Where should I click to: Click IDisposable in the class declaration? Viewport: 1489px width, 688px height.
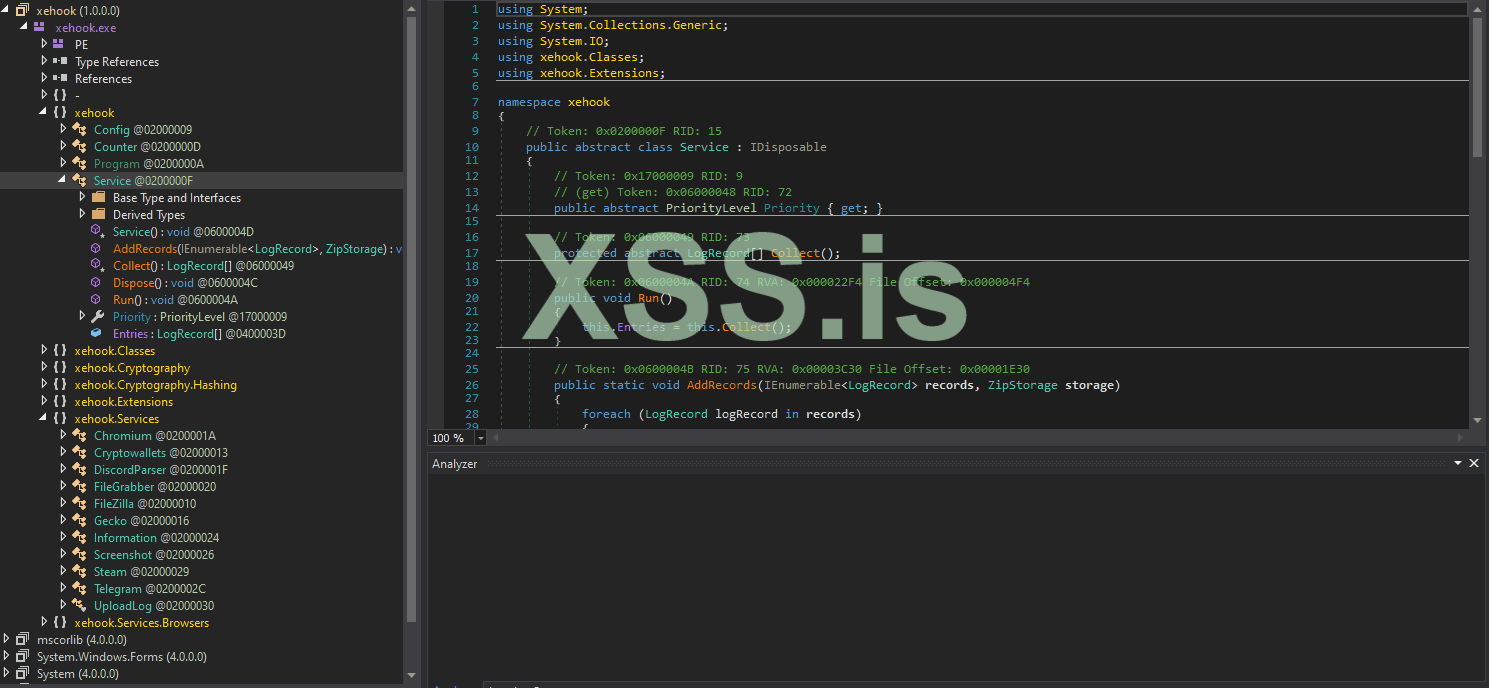pos(788,147)
